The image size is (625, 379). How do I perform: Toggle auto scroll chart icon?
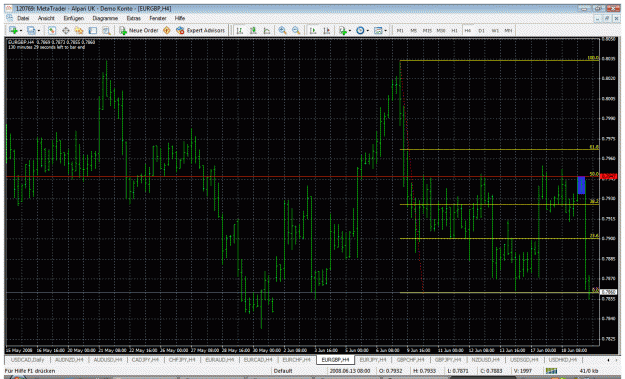313,30
